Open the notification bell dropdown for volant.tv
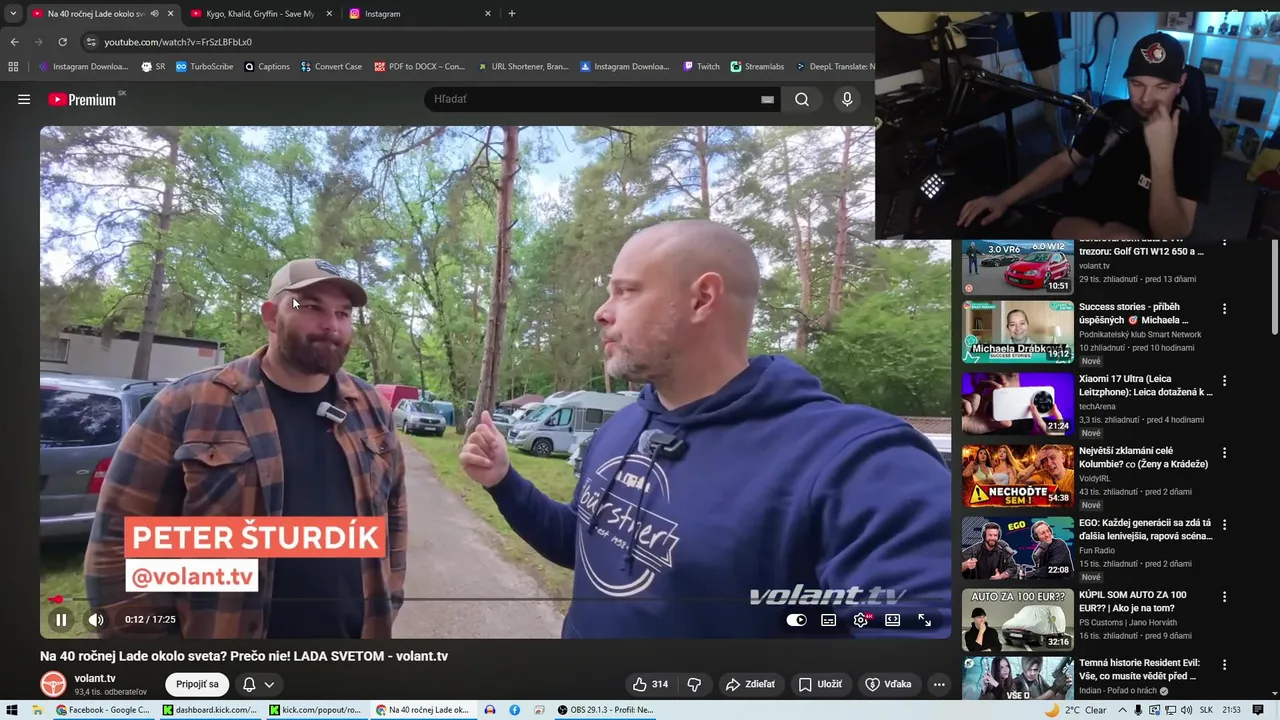Image resolution: width=1280 pixels, height=720 pixels. (x=258, y=684)
